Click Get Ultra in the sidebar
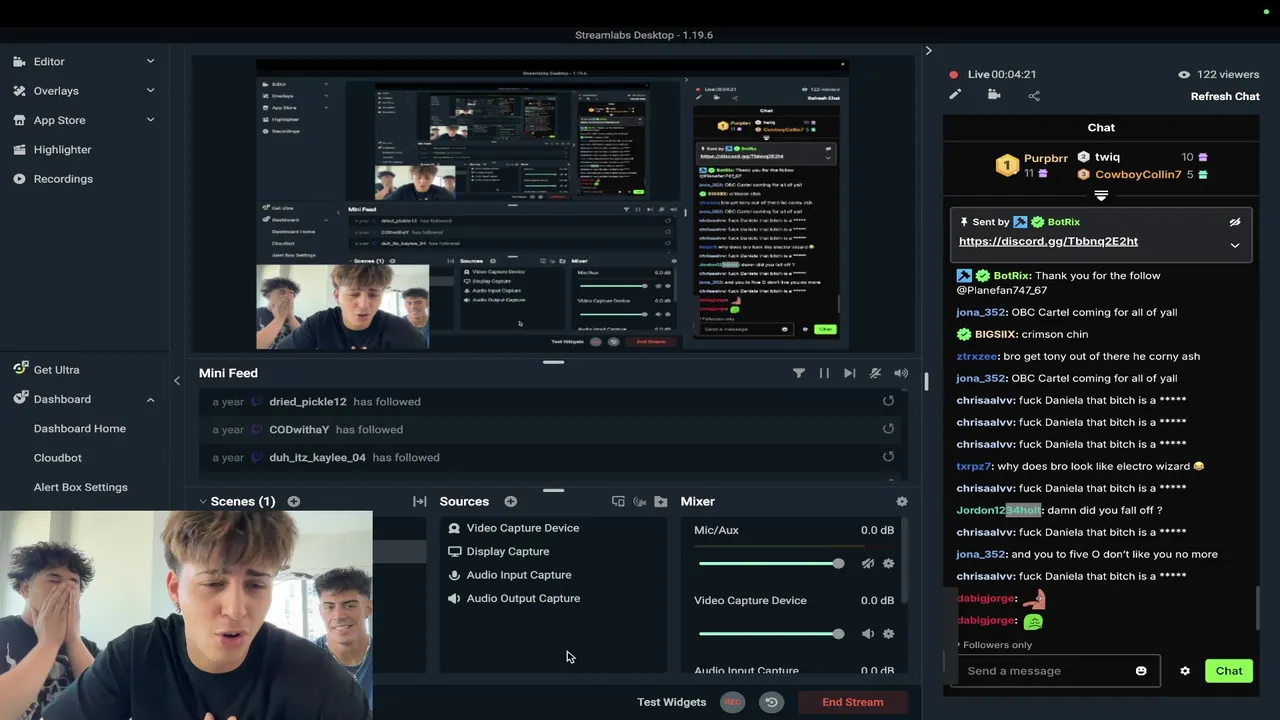 [x=56, y=369]
